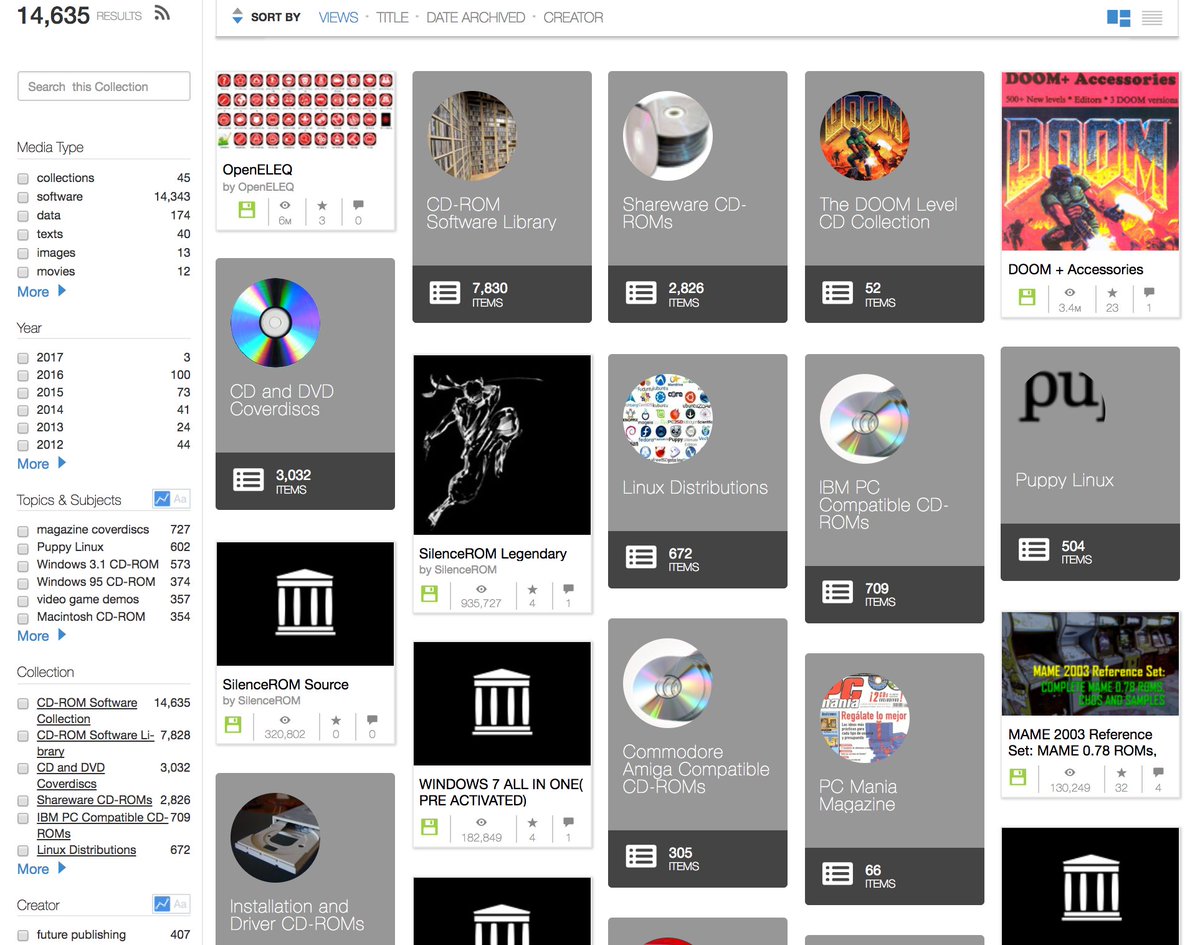This screenshot has height=945, width=1200.
Task: Expand More under Media Type
Action: pyautogui.click(x=41, y=292)
